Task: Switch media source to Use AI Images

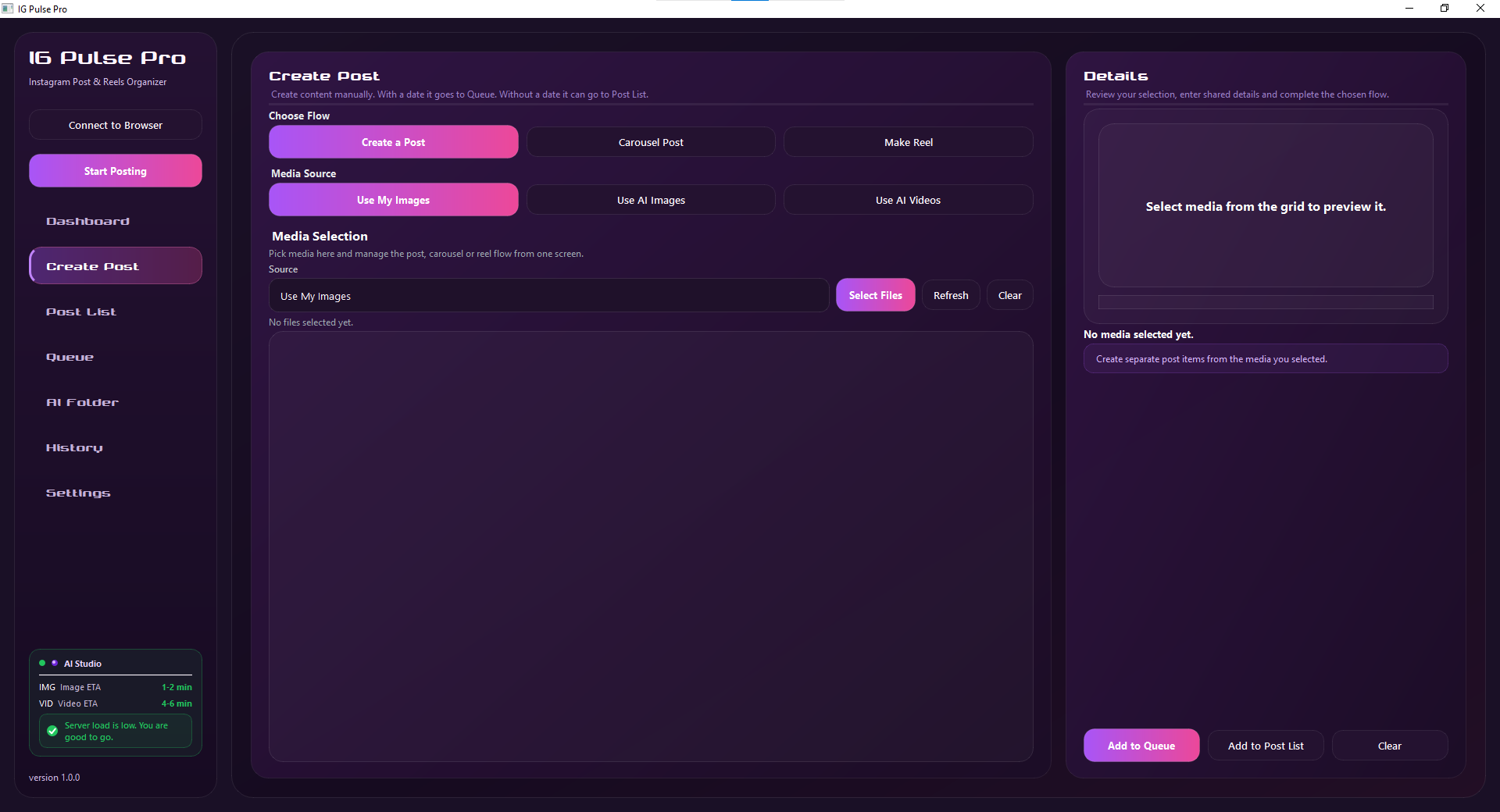Action: click(651, 200)
